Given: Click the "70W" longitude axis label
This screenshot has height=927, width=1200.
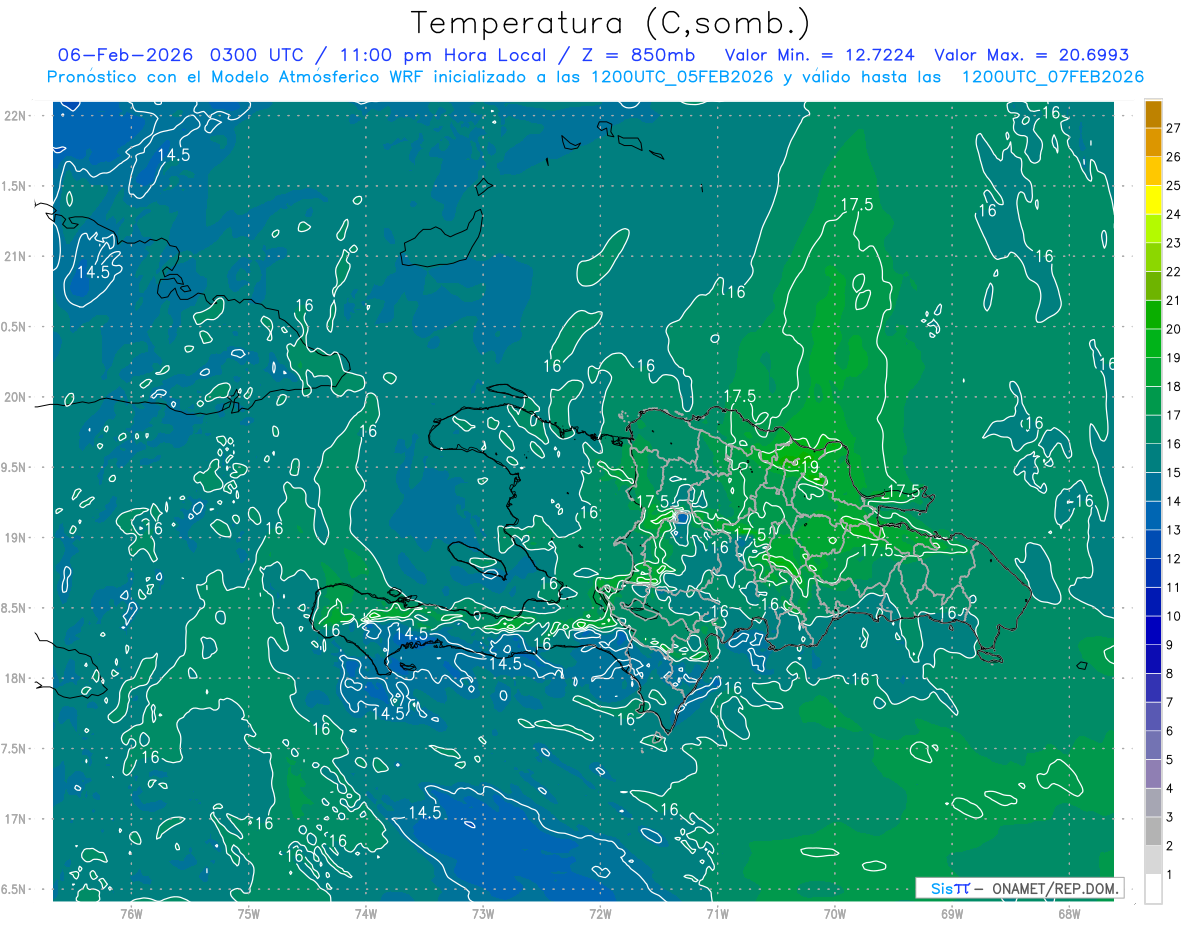Looking at the screenshot, I should [834, 913].
